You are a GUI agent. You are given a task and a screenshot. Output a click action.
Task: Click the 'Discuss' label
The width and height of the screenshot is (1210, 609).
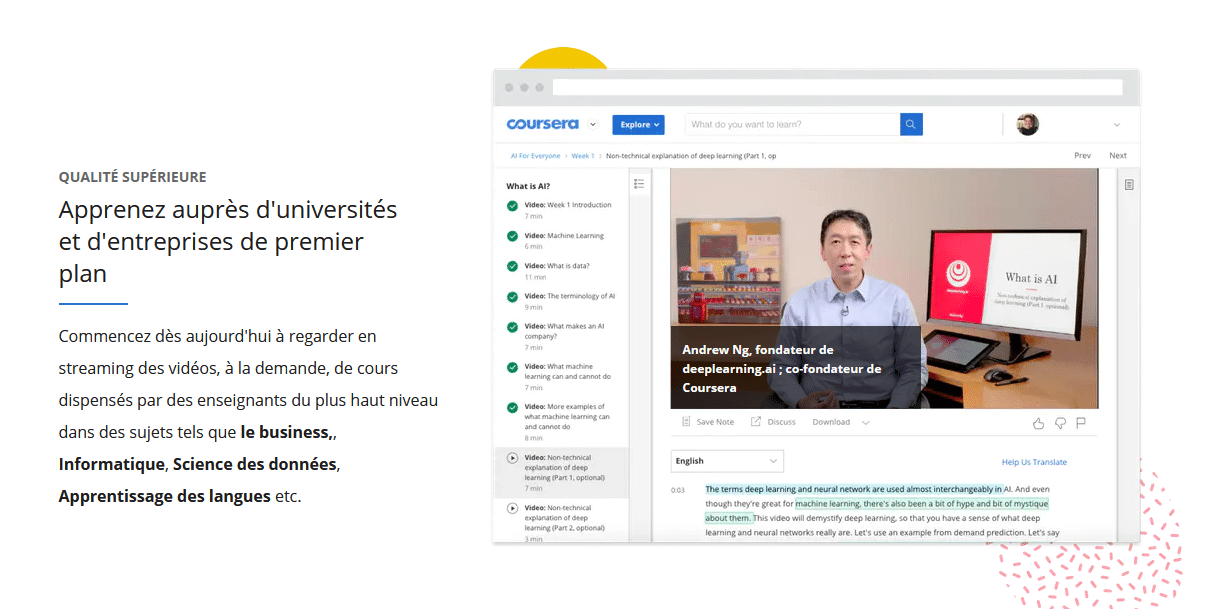coord(782,422)
